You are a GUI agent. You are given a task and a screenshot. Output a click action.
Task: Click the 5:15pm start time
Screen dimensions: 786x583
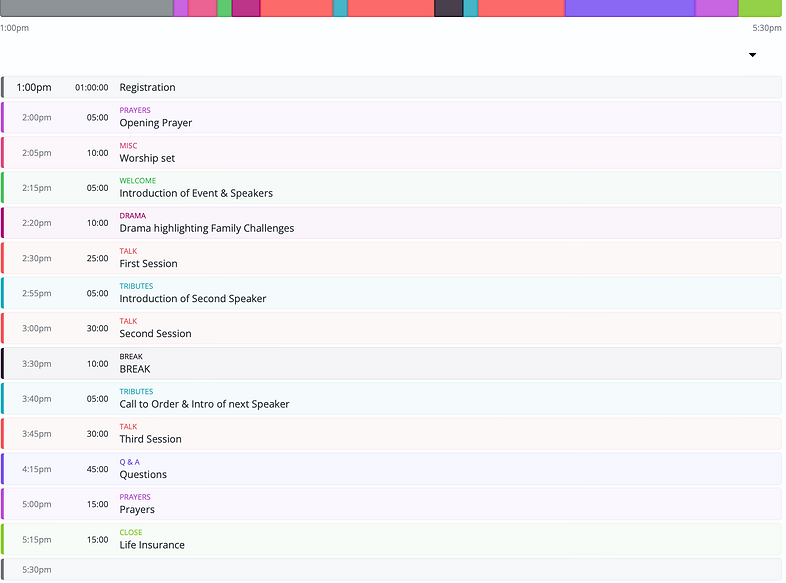pyautogui.click(x=37, y=540)
